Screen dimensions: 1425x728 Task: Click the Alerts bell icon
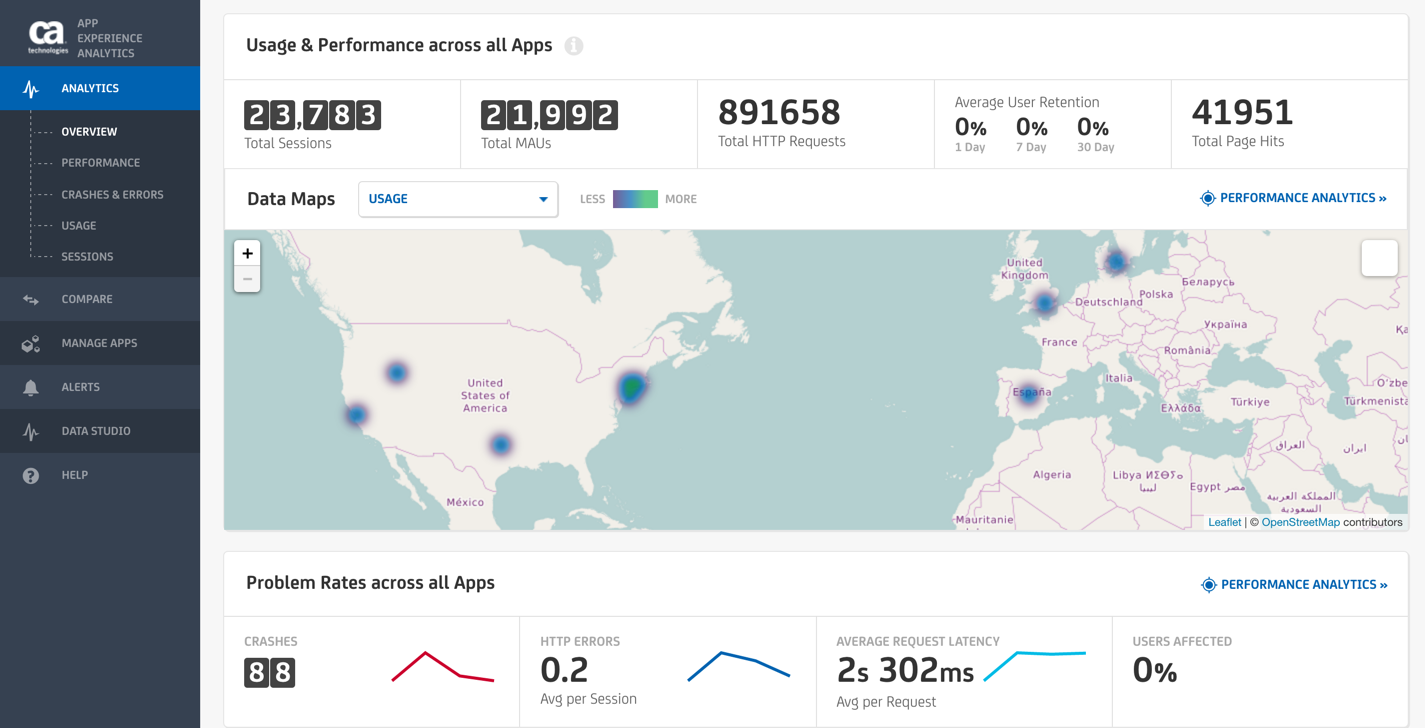[31, 388]
